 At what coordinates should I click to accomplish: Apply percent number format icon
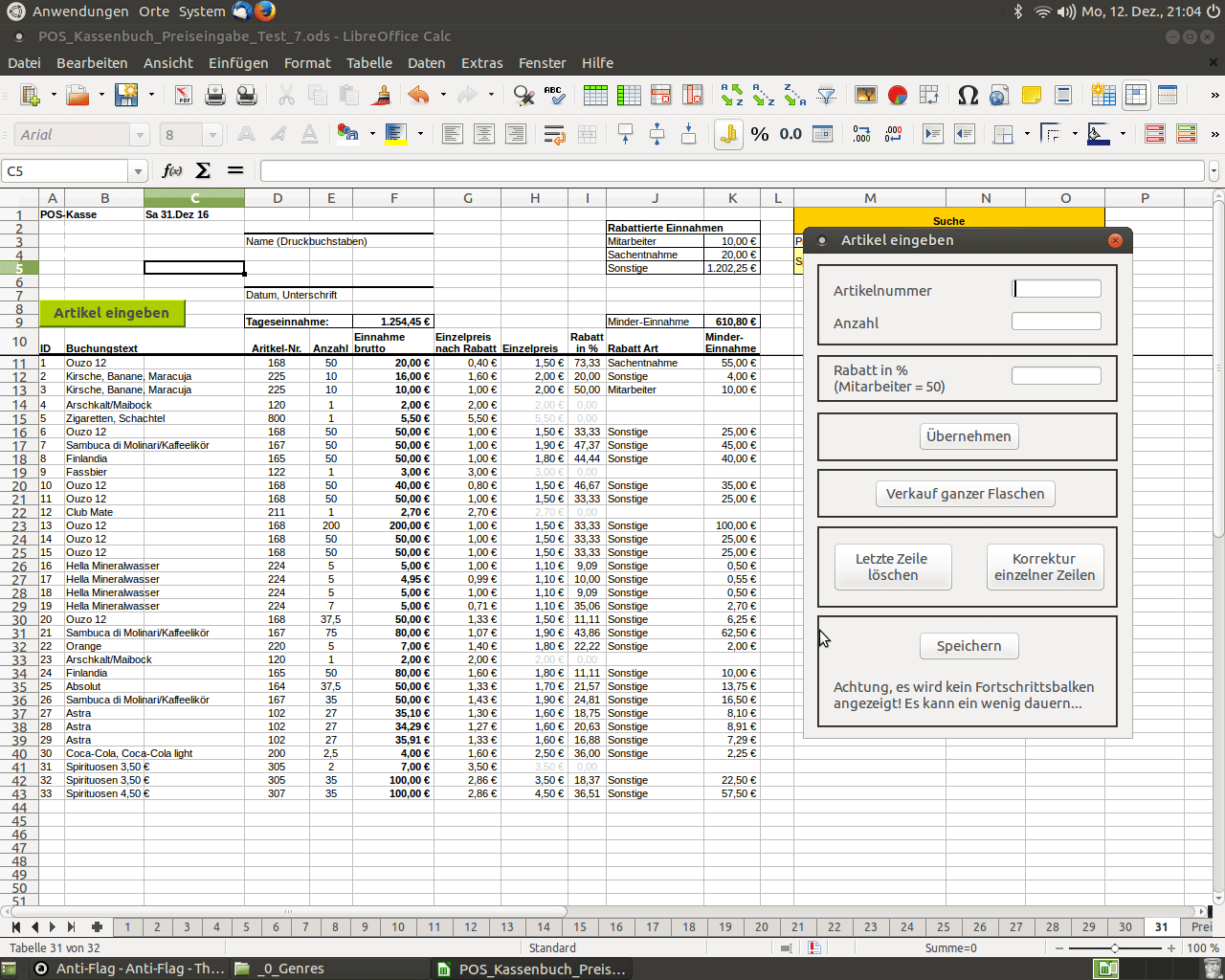tap(760, 134)
